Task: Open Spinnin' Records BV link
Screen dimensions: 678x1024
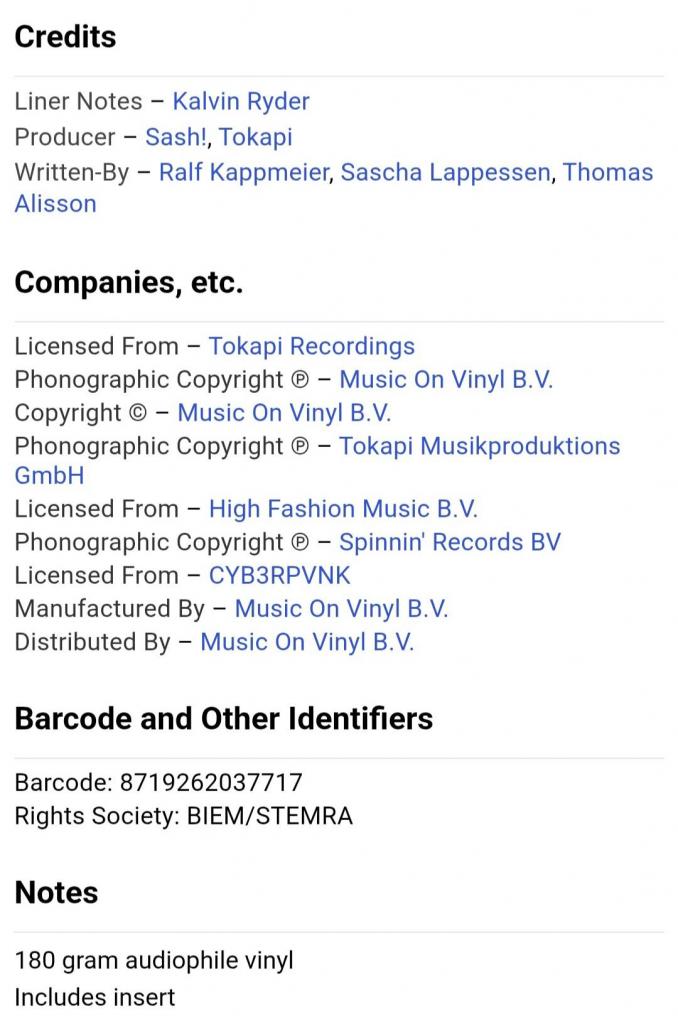Action: [x=450, y=542]
